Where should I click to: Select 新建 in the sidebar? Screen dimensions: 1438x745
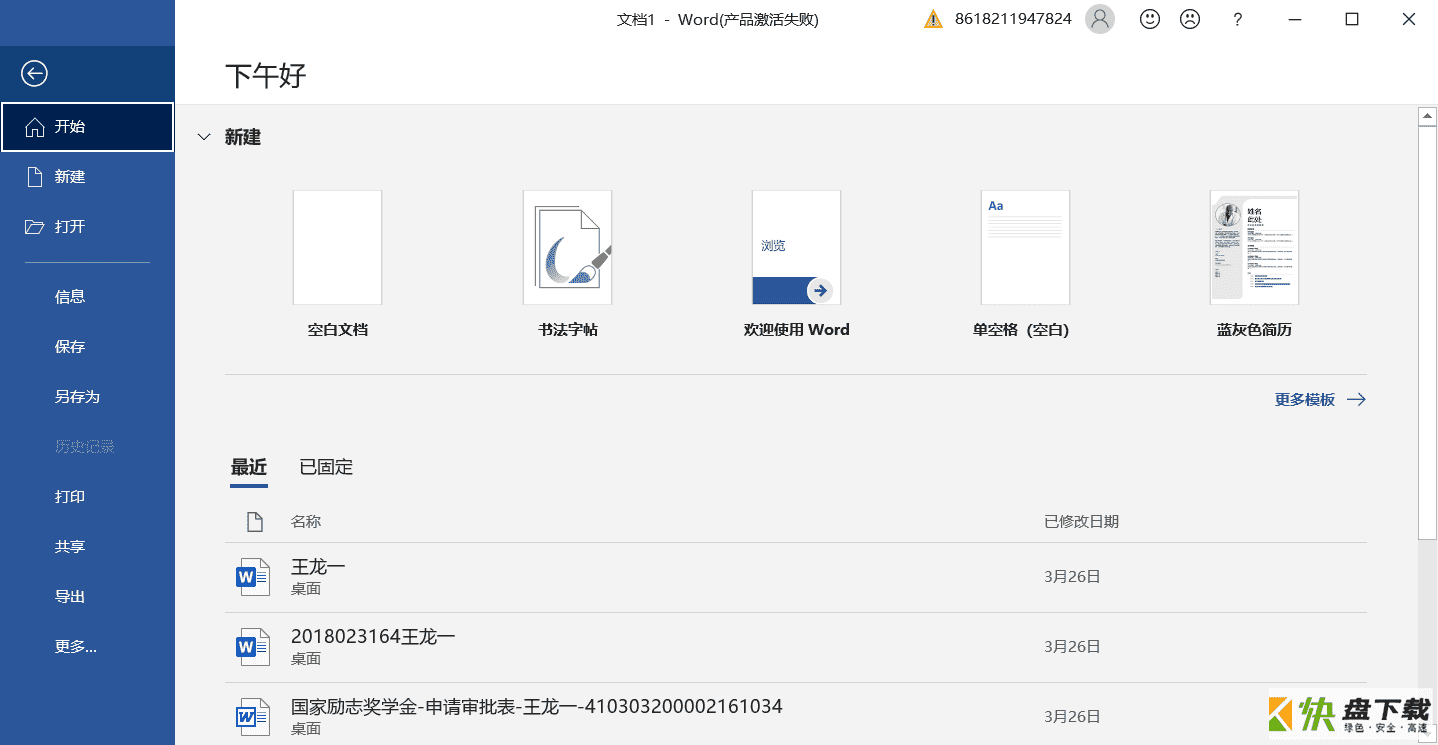pos(87,177)
